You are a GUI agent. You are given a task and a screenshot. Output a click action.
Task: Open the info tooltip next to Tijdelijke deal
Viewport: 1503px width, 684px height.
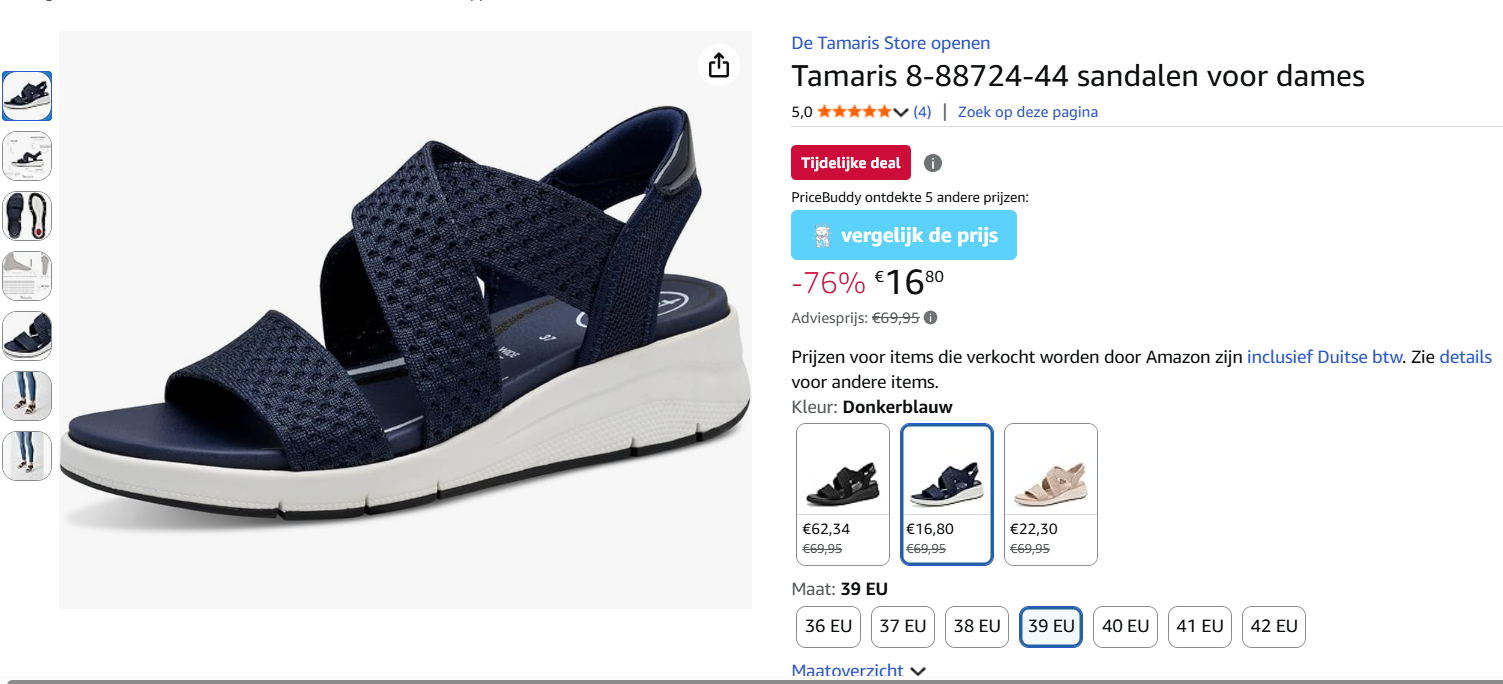(932, 162)
